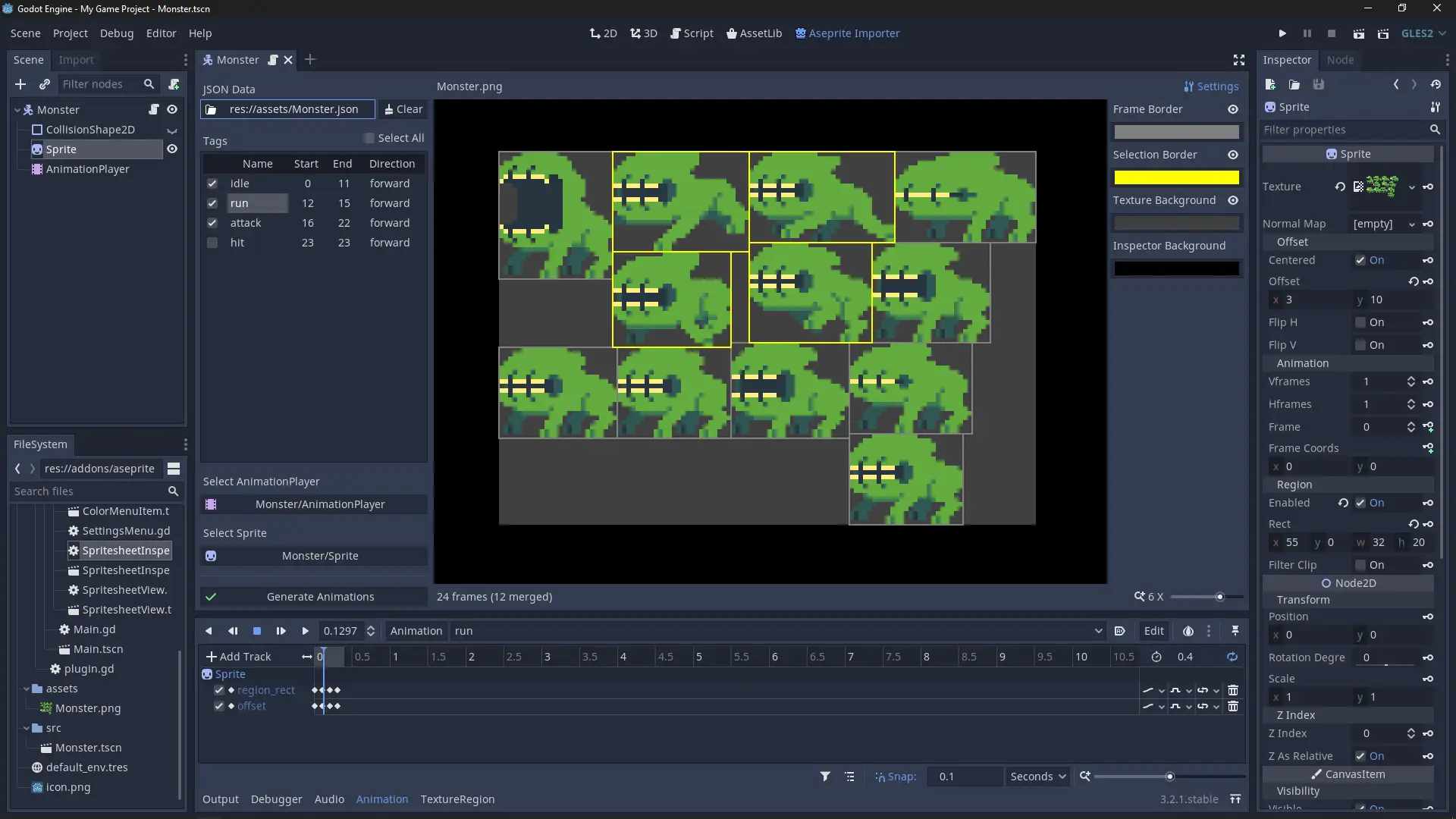Open the Animation name dropdown
This screenshot has height=819, width=1456.
pyautogui.click(x=778, y=631)
